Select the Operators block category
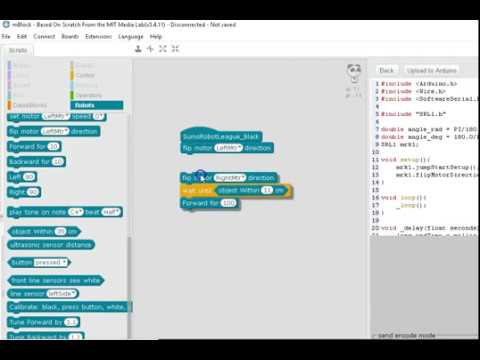480x360 pixels. point(88,95)
